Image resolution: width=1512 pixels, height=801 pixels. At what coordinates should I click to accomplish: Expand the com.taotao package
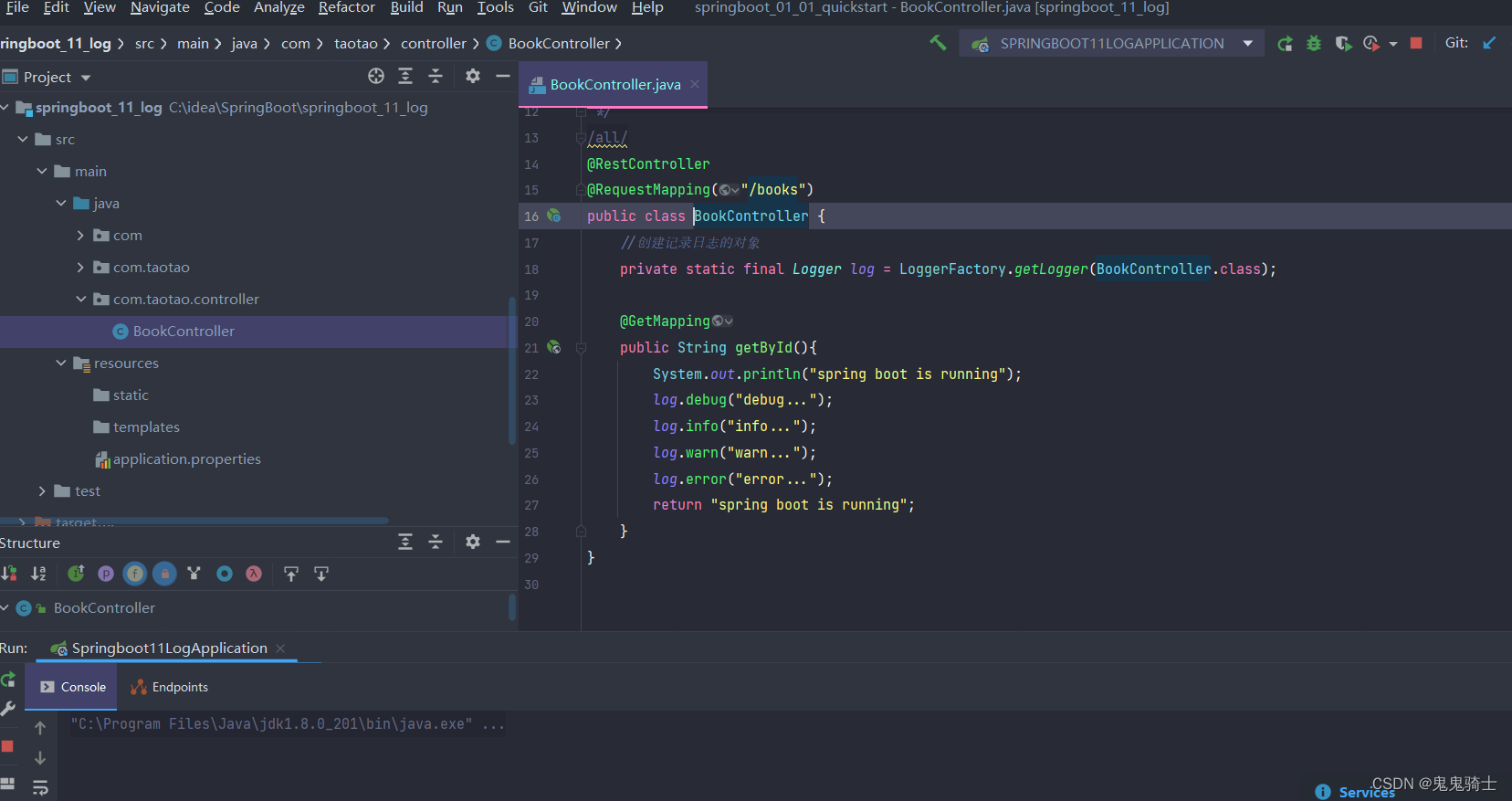[80, 267]
